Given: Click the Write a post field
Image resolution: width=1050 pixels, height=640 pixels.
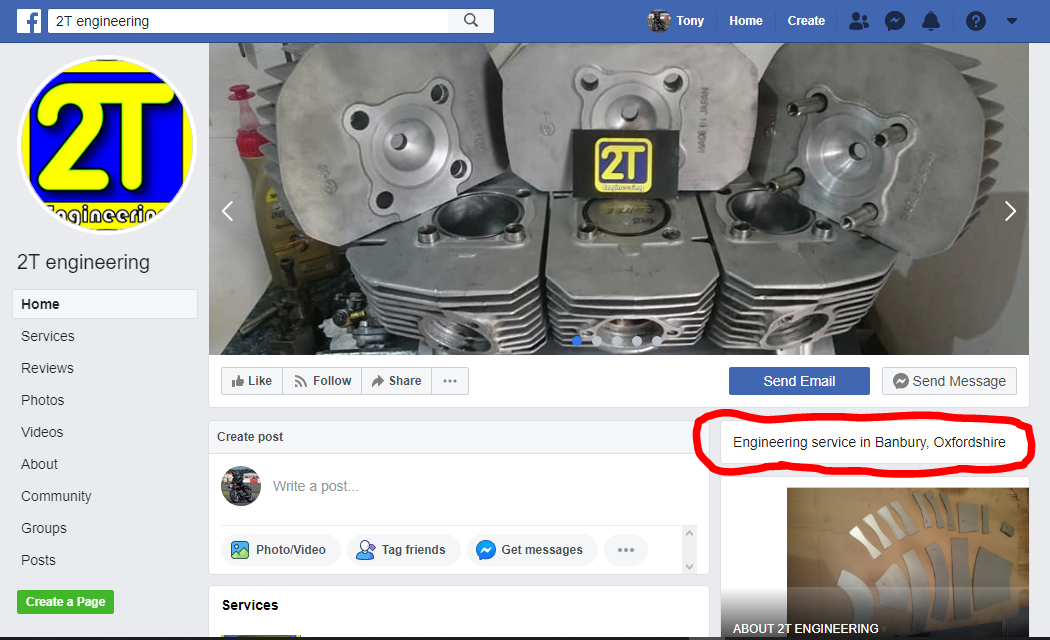Looking at the screenshot, I should click(315, 486).
